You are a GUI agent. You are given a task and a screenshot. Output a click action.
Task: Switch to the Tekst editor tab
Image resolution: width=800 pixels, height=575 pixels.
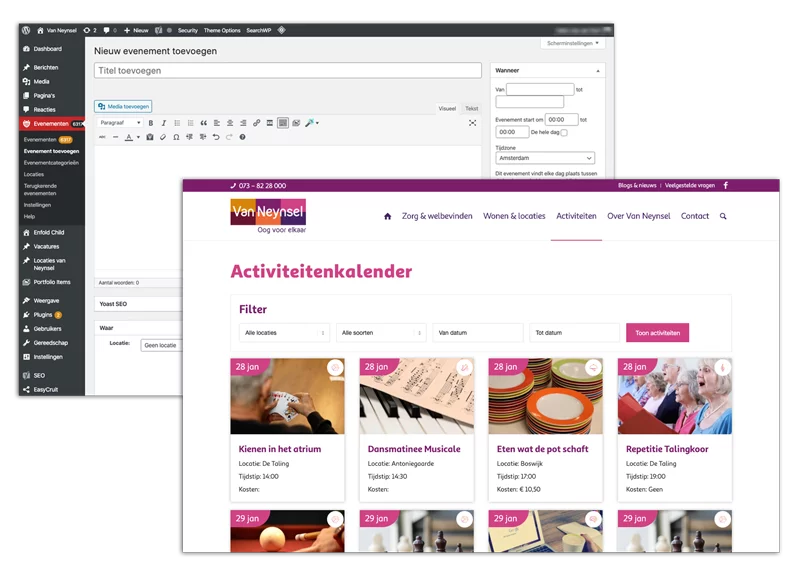pos(471,108)
